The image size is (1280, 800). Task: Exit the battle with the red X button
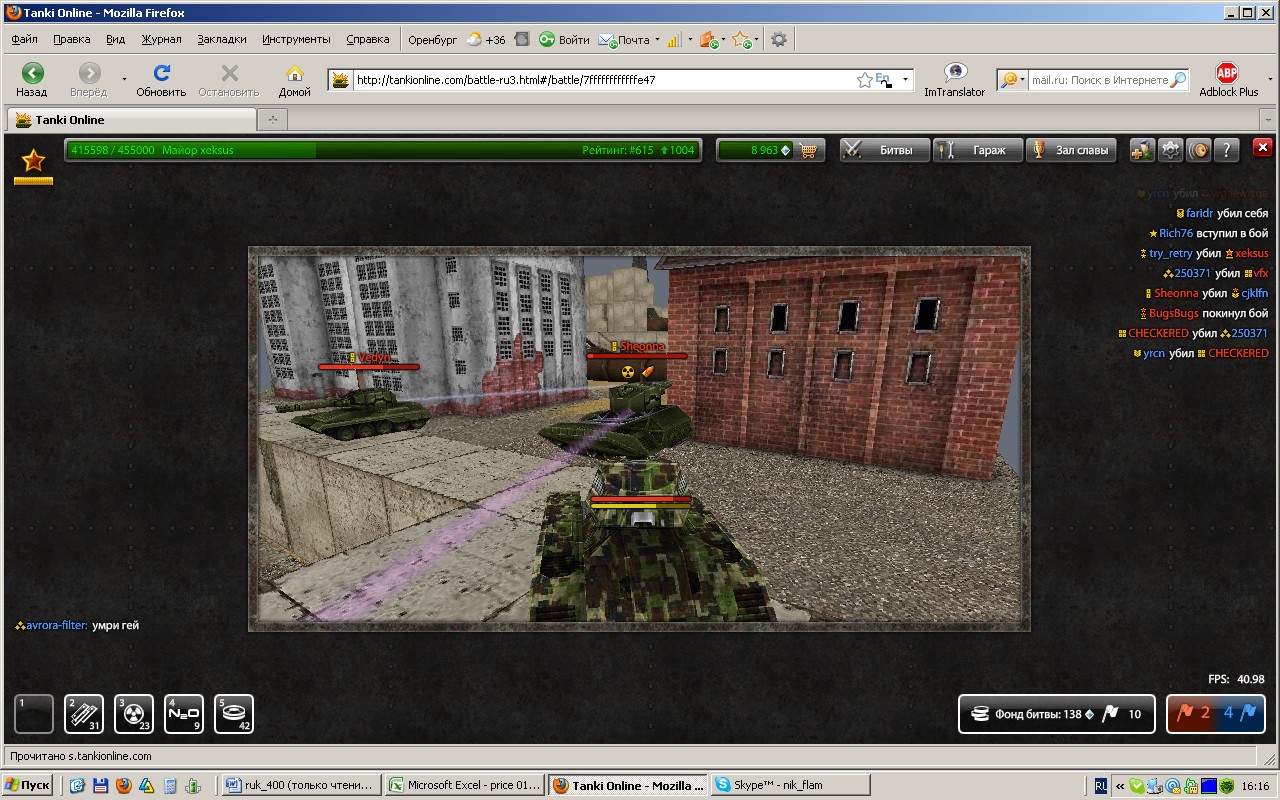click(x=1263, y=147)
